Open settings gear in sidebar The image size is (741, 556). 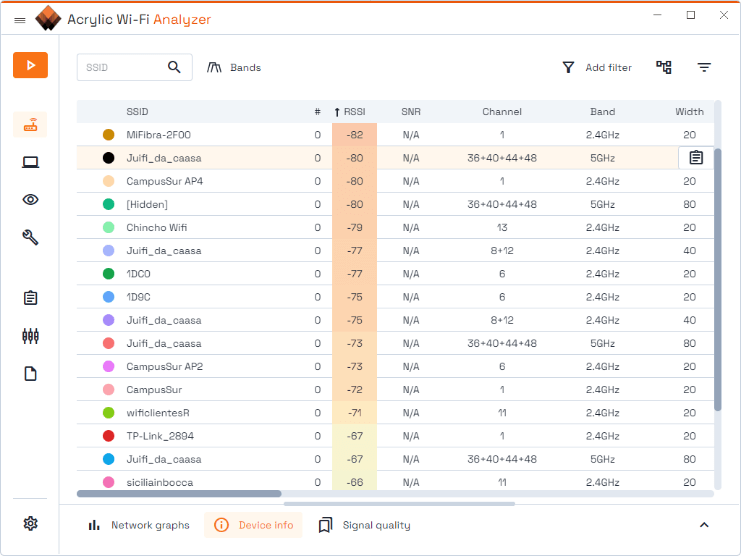tap(30, 523)
